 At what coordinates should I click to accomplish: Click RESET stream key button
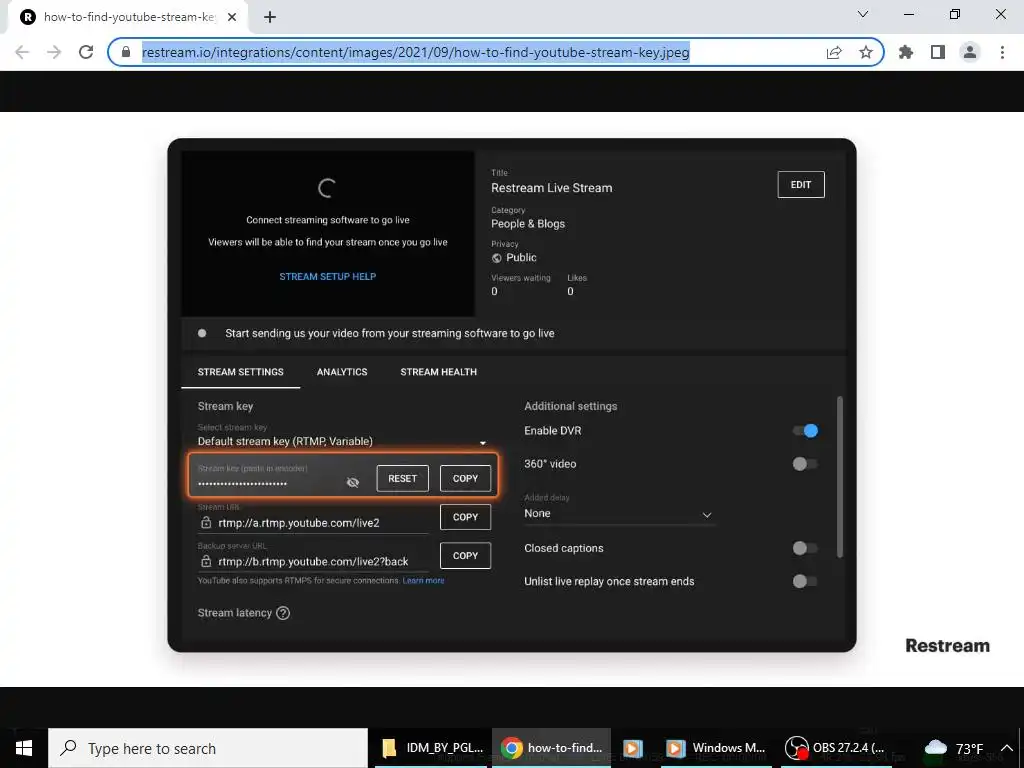click(x=402, y=478)
